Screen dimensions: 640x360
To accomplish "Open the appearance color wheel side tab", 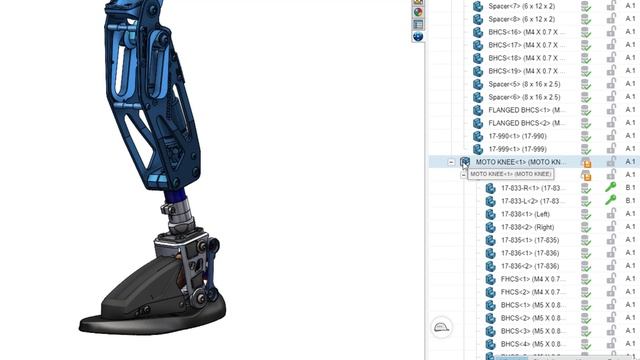I will coord(418,12).
